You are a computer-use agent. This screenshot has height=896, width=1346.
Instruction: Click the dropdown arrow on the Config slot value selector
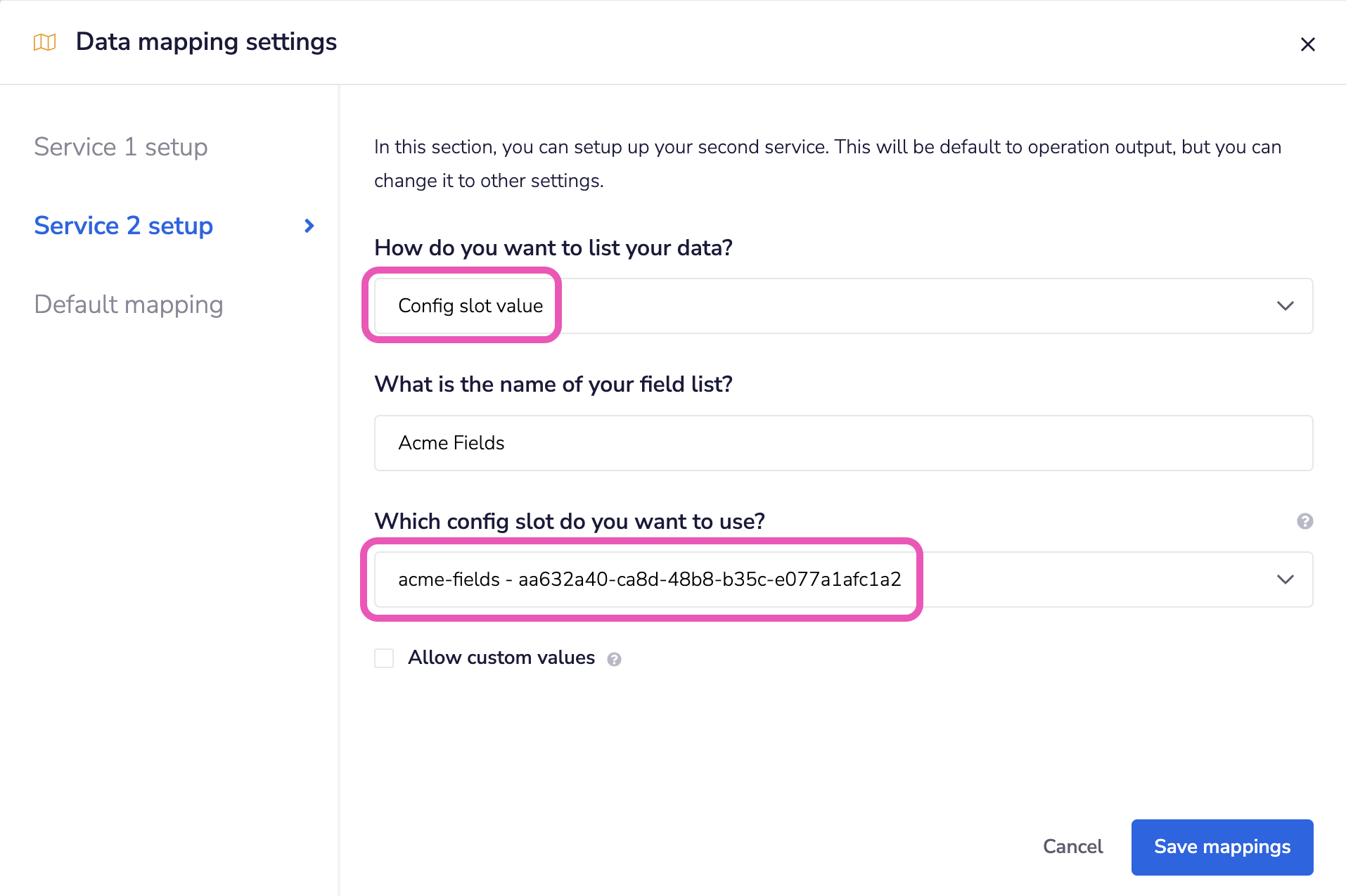(x=1285, y=306)
